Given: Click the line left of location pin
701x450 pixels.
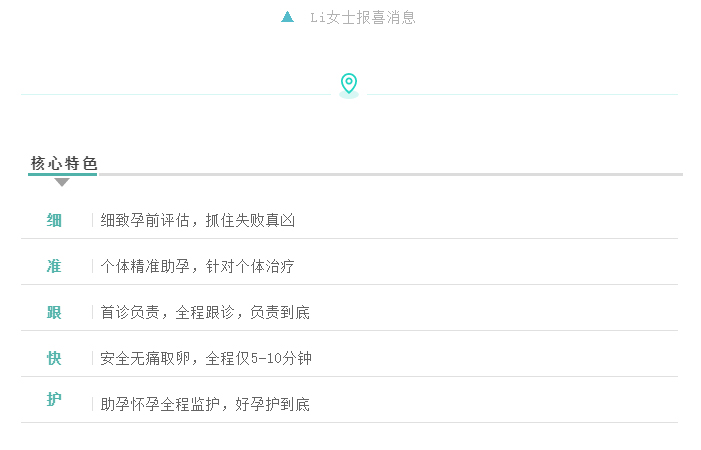Looking at the screenshot, I should (x=175, y=94).
